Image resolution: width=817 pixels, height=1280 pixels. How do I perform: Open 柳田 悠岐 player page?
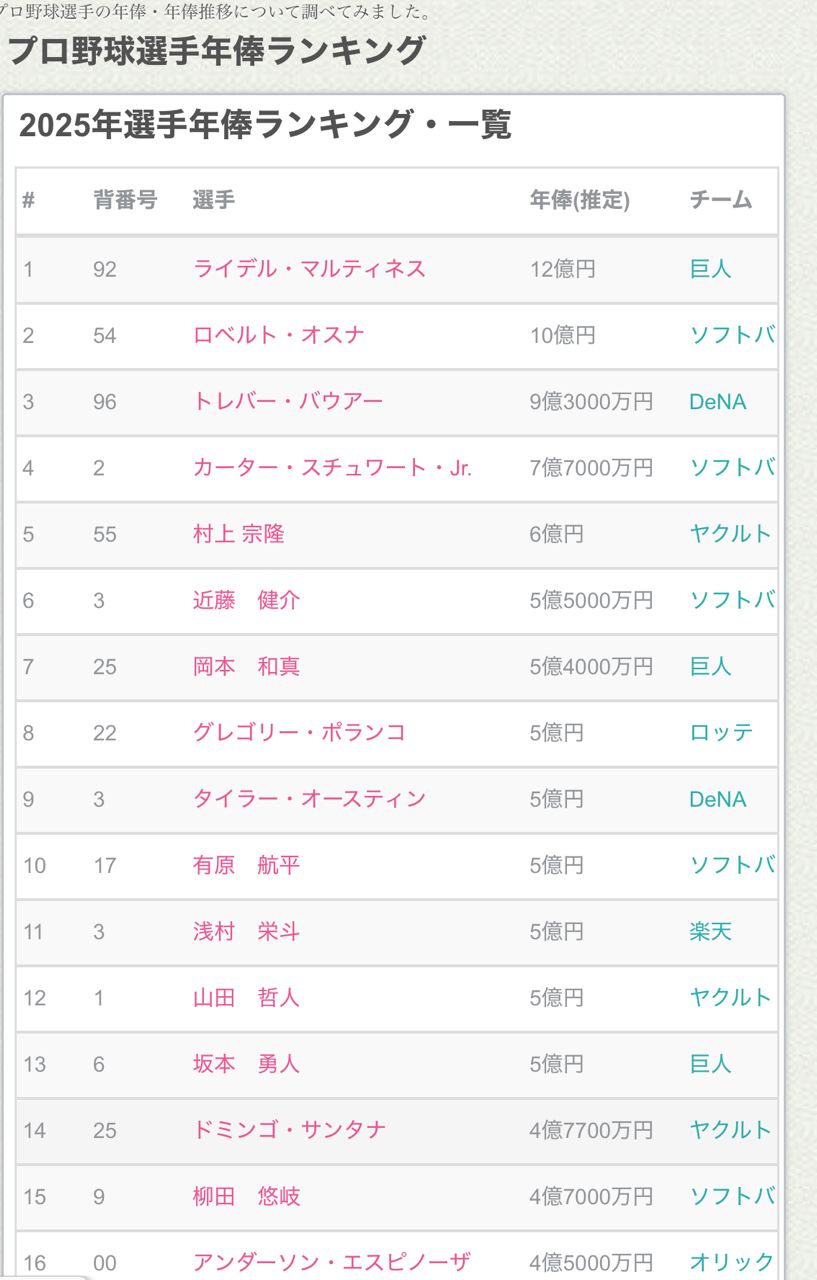click(x=246, y=1196)
